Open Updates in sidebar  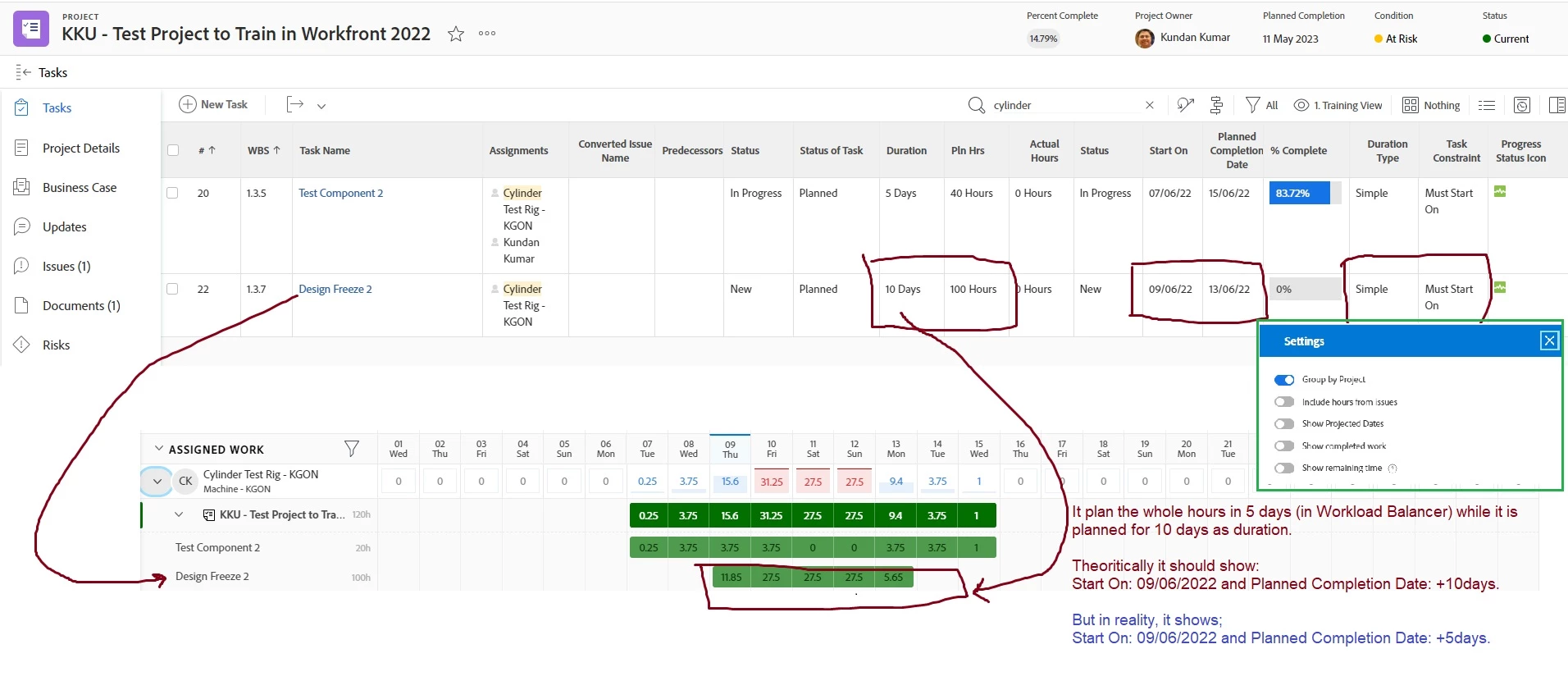point(65,226)
